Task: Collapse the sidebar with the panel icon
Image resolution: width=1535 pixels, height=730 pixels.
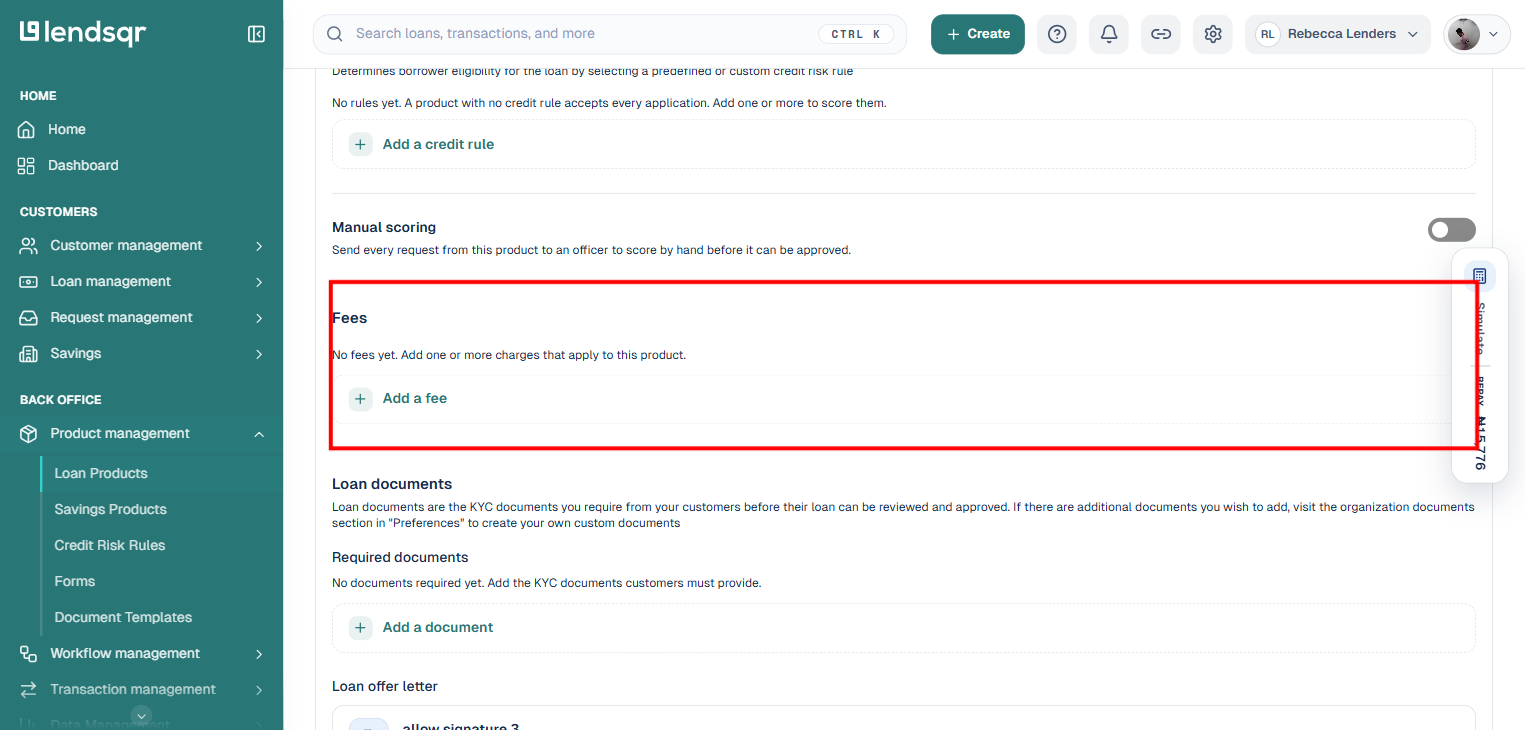Action: click(x=256, y=34)
